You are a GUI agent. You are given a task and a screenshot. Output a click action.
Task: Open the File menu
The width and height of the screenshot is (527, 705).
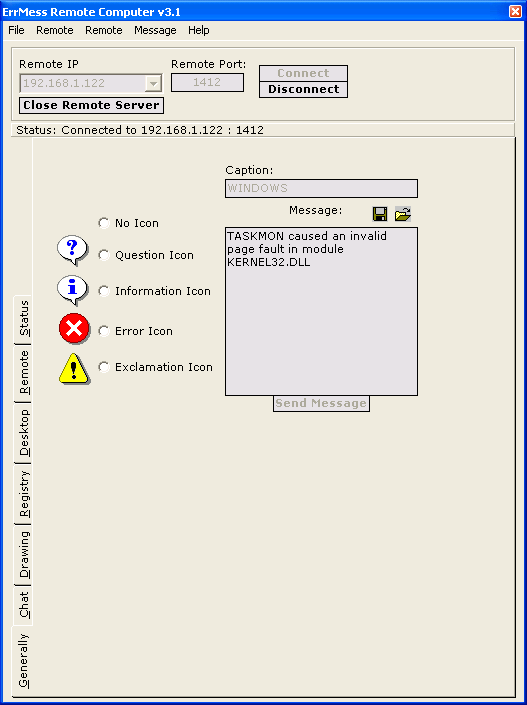tap(17, 30)
